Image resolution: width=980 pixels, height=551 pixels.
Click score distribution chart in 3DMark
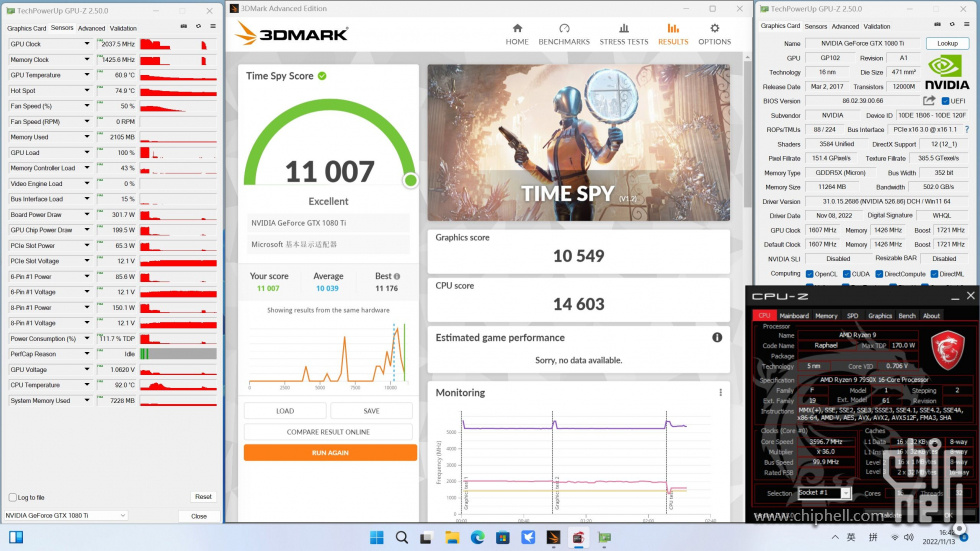tap(328, 354)
